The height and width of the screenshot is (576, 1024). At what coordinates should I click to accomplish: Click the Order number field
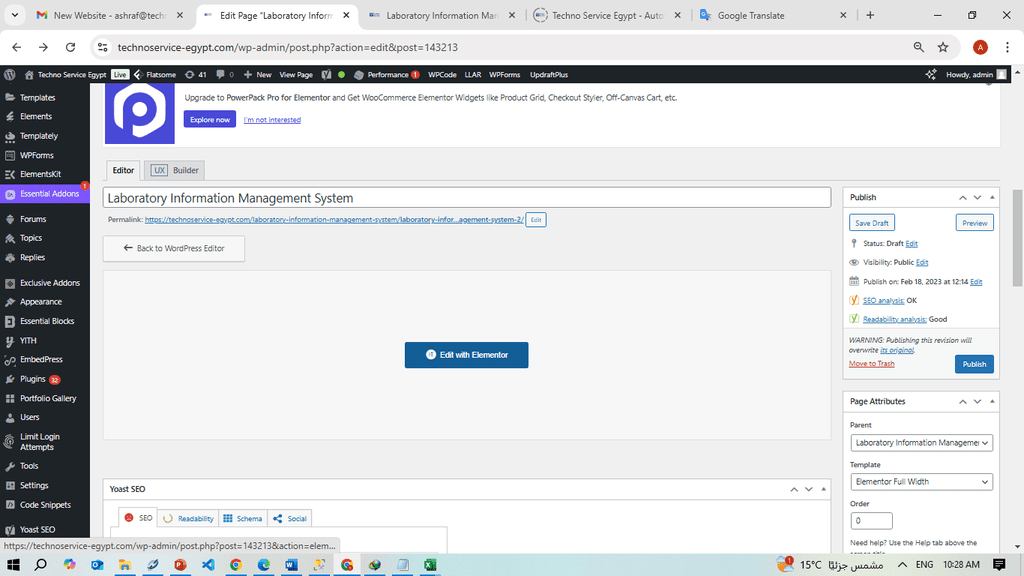[871, 520]
